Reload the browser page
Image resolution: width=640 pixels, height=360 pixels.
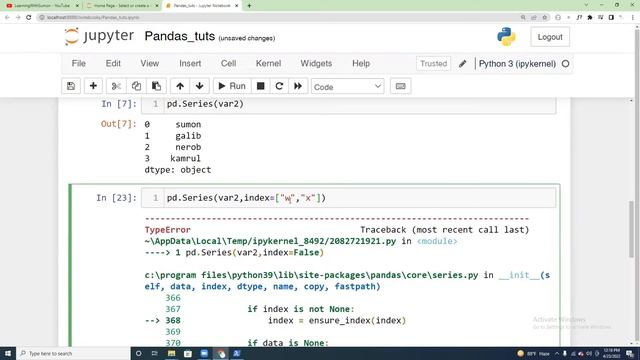tap(29, 18)
